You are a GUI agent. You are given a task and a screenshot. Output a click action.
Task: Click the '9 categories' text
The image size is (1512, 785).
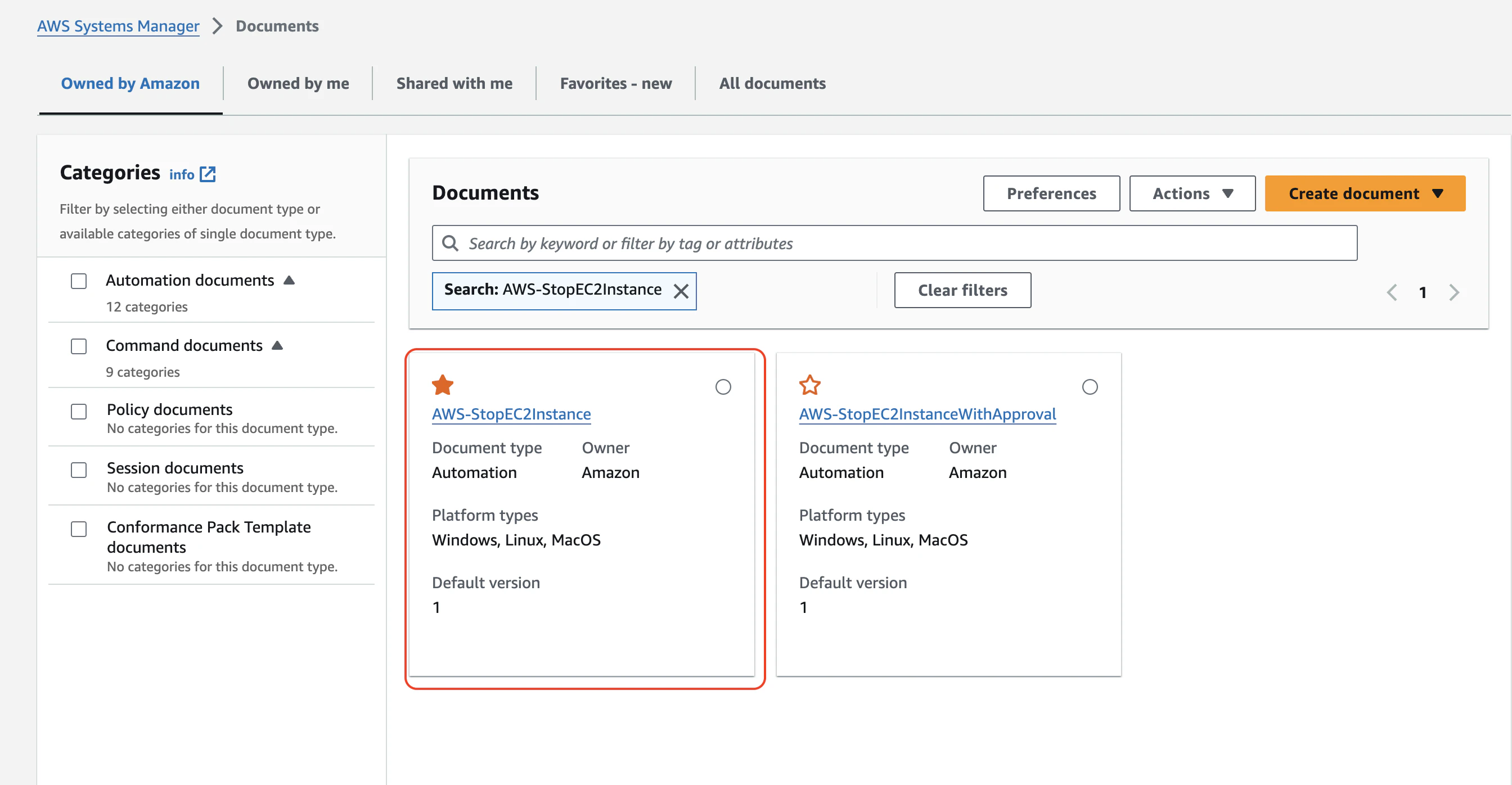143,372
